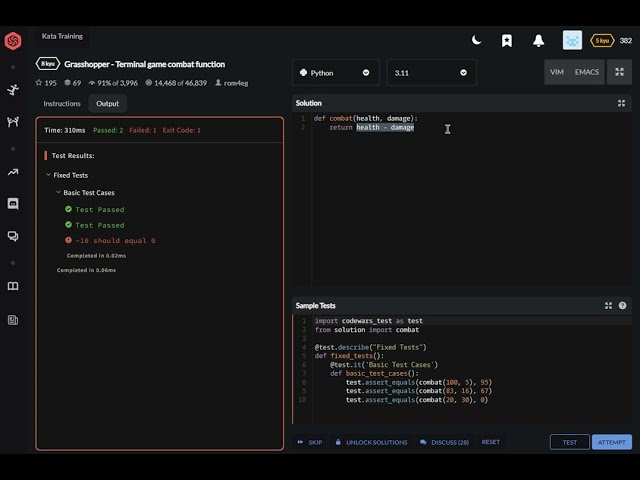Click the second Test Passed result
The height and width of the screenshot is (480, 640).
pyautogui.click(x=94, y=225)
